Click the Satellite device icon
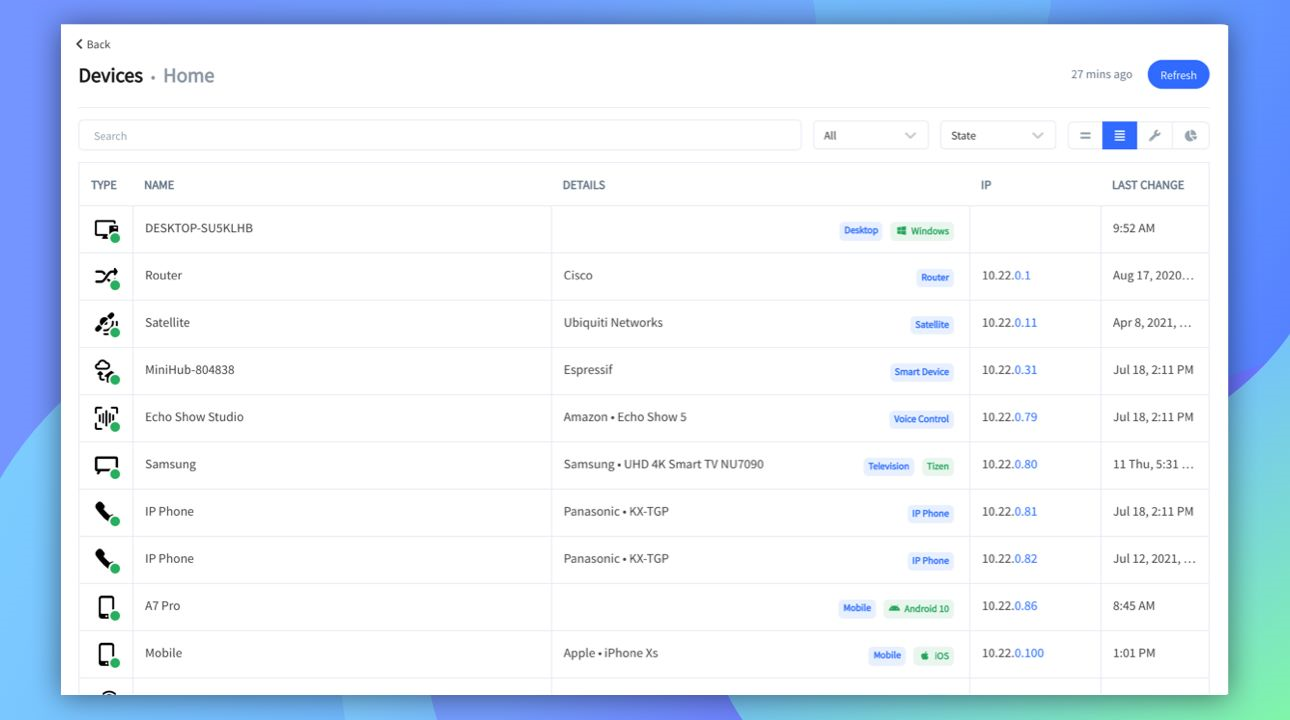This screenshot has width=1290, height=720. [105, 322]
